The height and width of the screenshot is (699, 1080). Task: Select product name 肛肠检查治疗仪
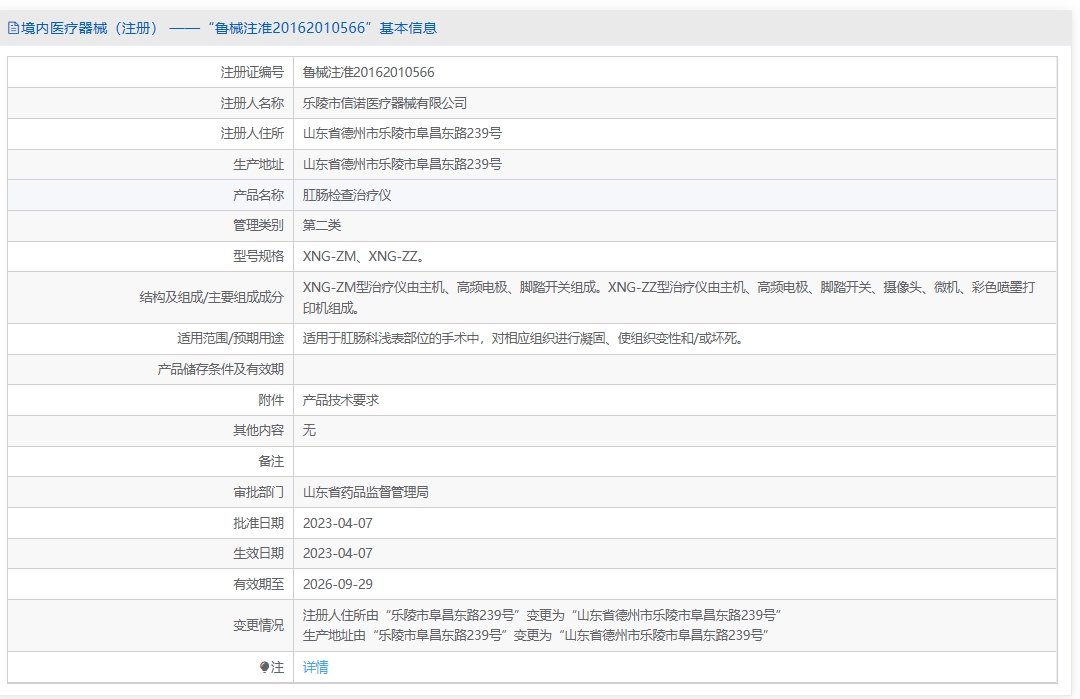pyautogui.click(x=347, y=195)
